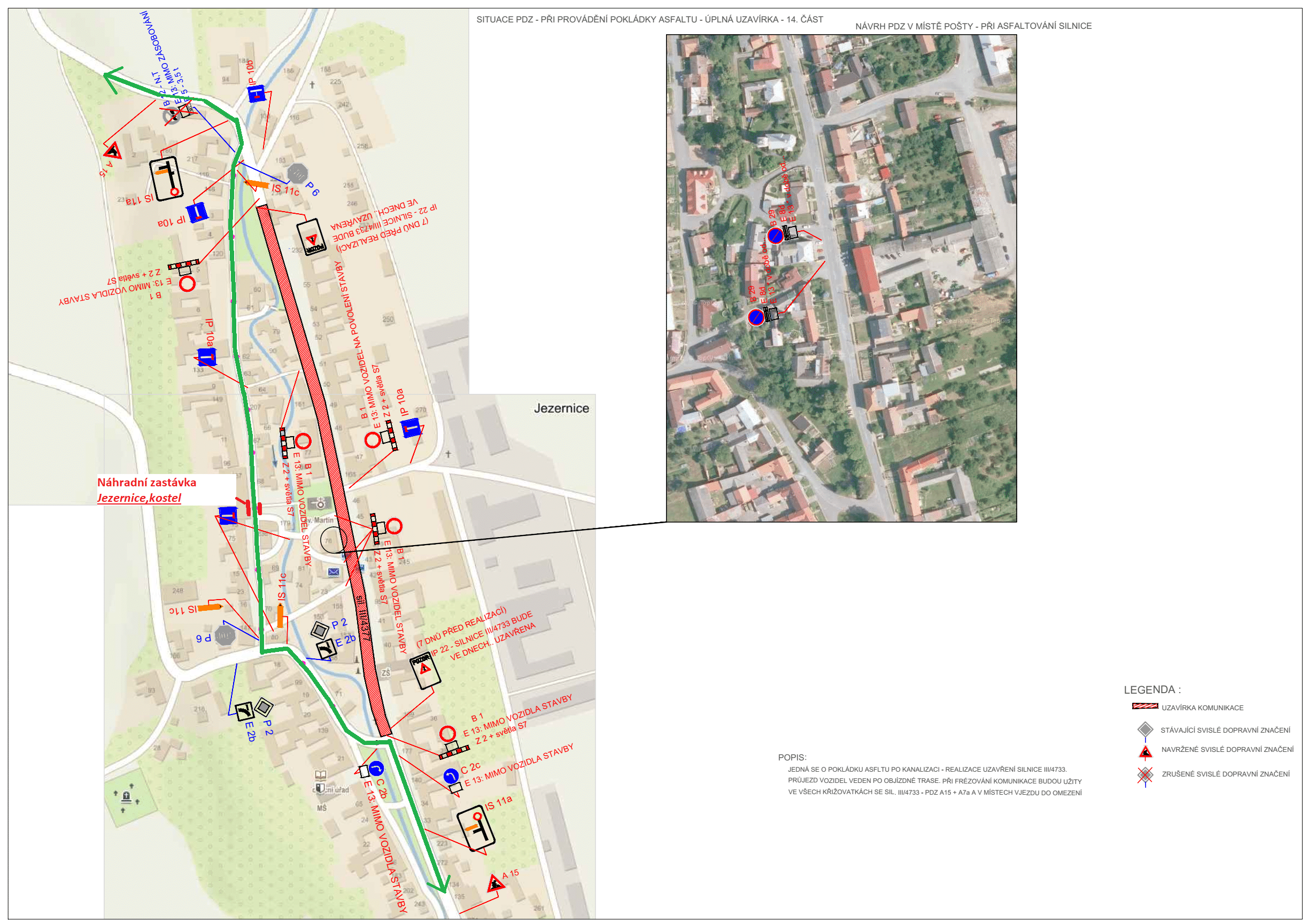Select the P 2 diamond sign near house 210
The image size is (1308, 924).
coord(264,707)
